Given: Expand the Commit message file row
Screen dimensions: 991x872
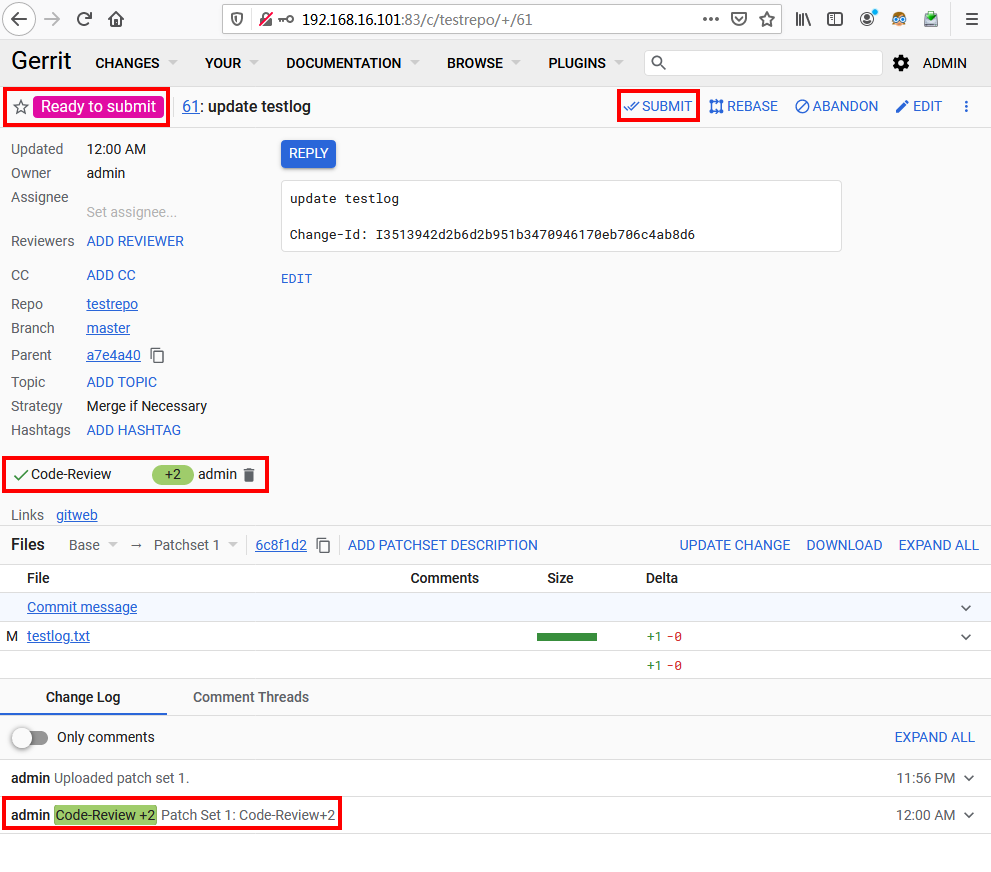Looking at the screenshot, I should [x=966, y=608].
